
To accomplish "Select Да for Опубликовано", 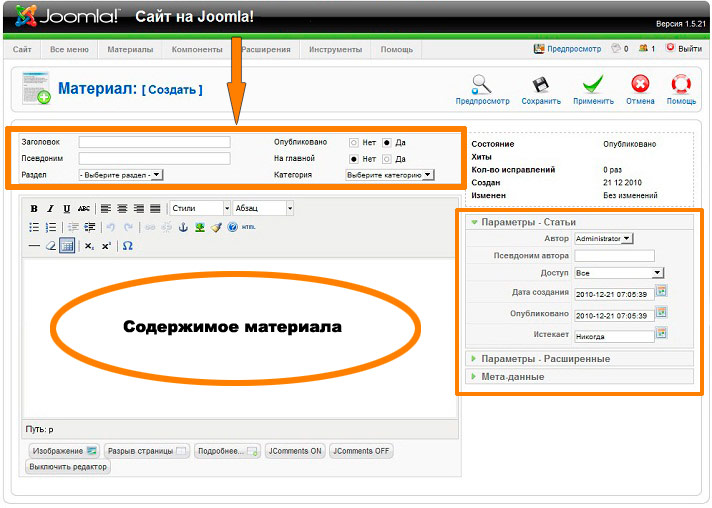I will point(387,142).
